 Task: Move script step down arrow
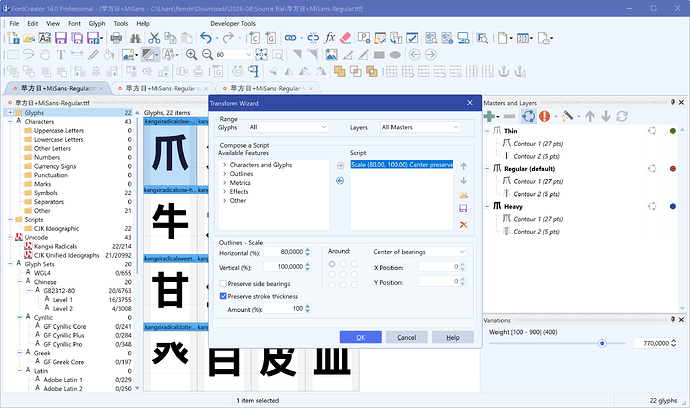pyautogui.click(x=463, y=180)
